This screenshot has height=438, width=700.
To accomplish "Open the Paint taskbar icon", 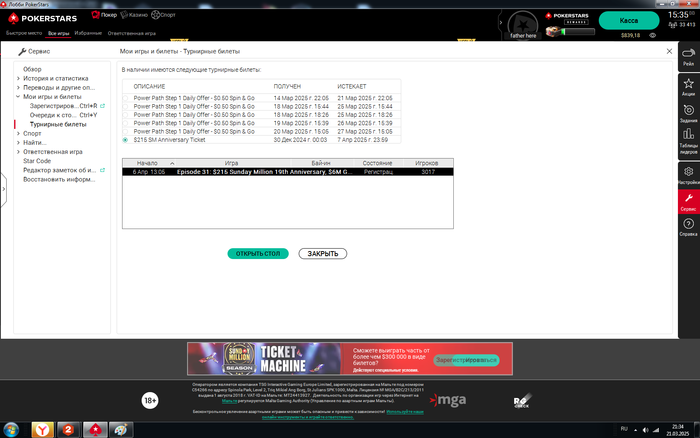I will [x=121, y=430].
